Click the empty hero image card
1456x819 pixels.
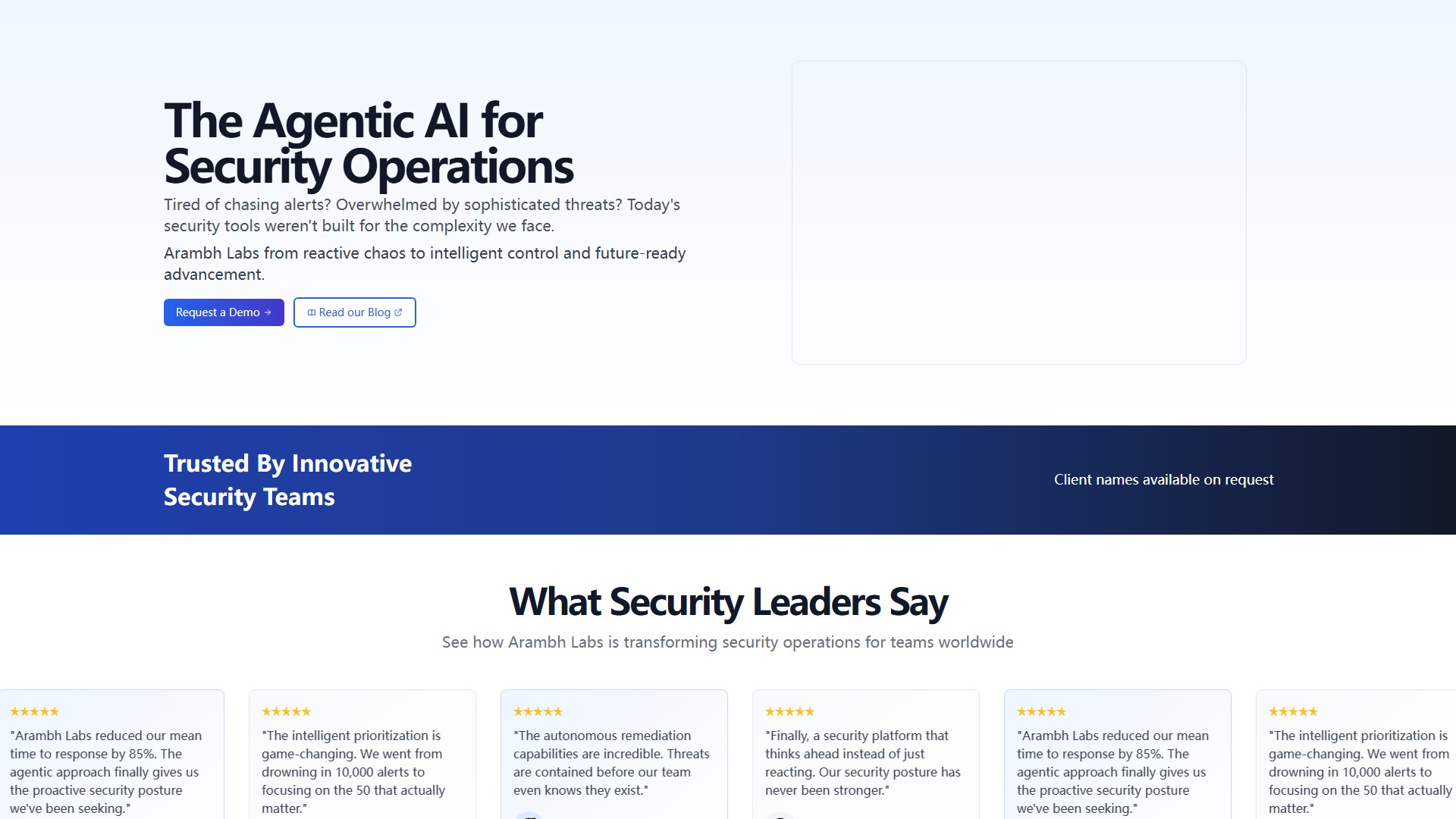(1018, 212)
